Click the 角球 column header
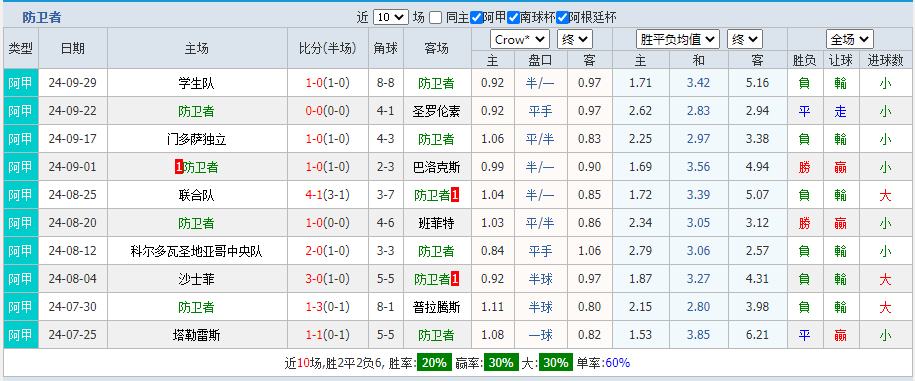This screenshot has width=915, height=381. point(386,48)
